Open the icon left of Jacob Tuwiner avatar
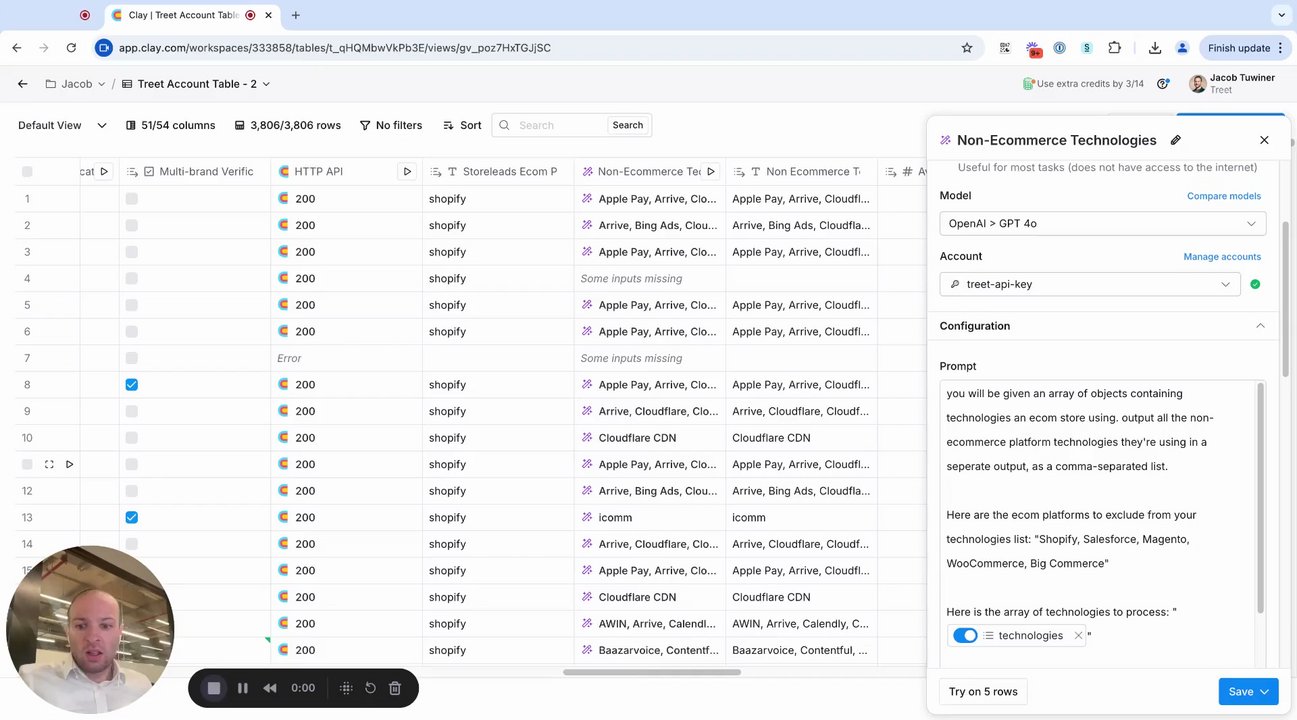 (1162, 84)
